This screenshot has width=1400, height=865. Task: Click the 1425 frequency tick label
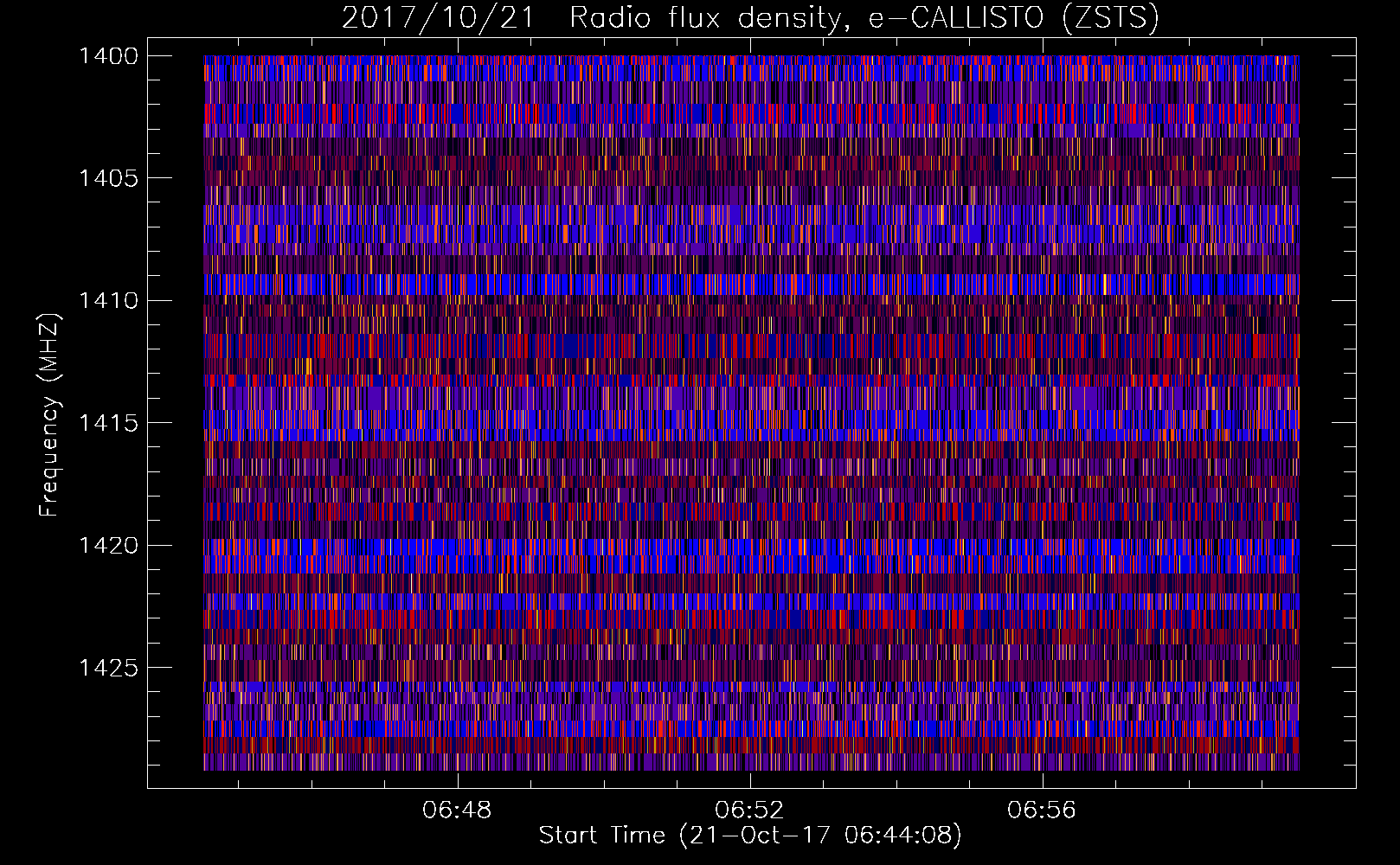[x=108, y=668]
